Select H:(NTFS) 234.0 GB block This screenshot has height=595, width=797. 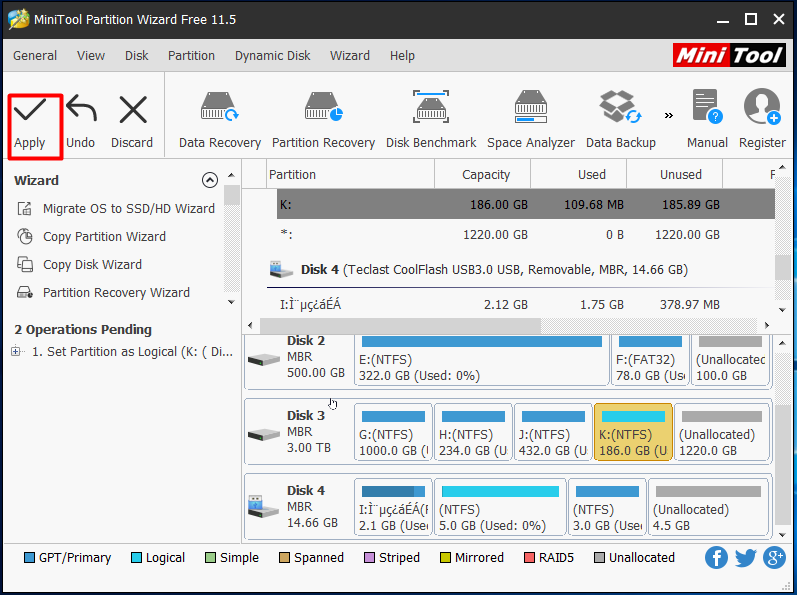pyautogui.click(x=473, y=432)
